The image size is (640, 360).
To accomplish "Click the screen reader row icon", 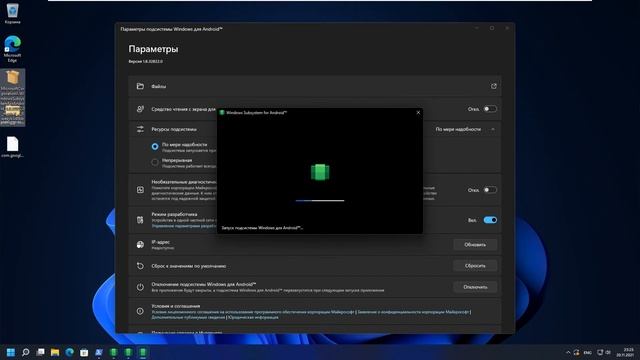I will click(140, 109).
